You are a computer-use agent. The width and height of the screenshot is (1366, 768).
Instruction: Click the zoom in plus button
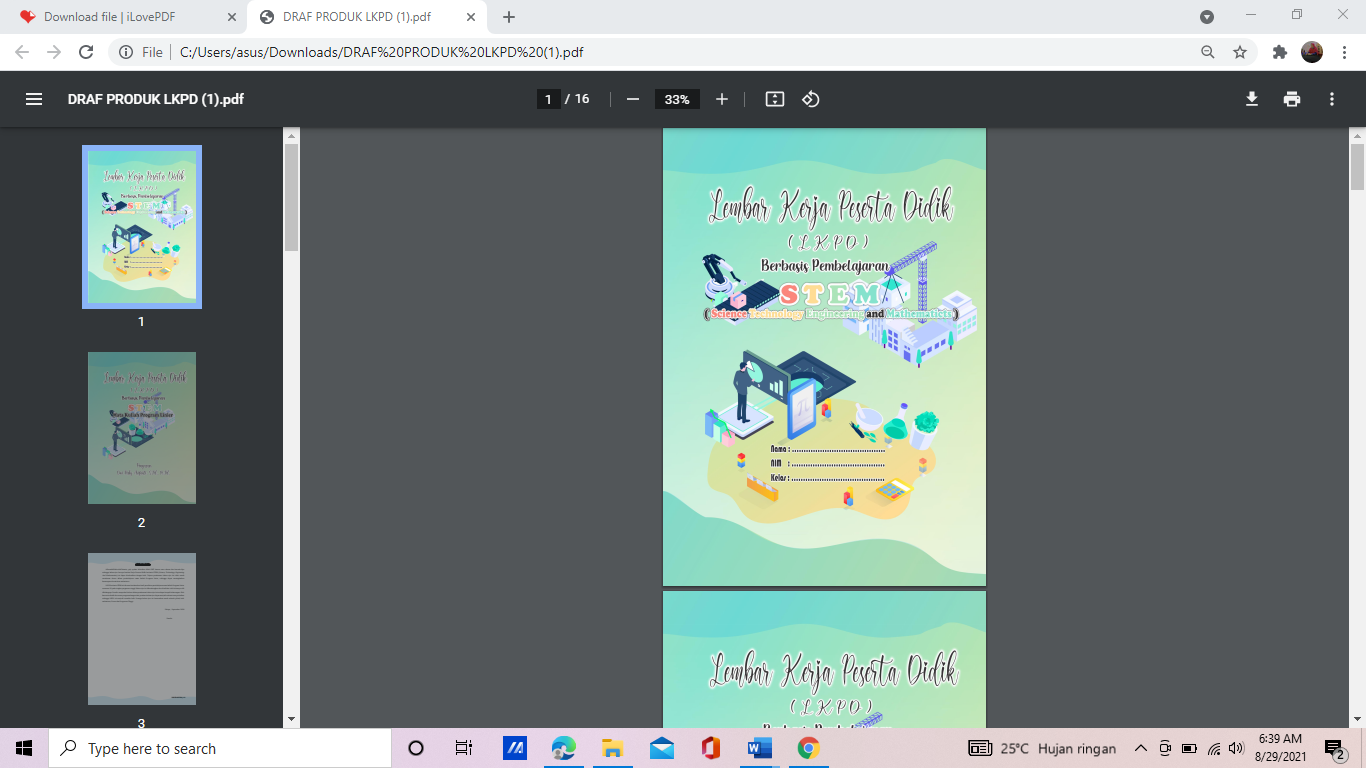tap(722, 99)
